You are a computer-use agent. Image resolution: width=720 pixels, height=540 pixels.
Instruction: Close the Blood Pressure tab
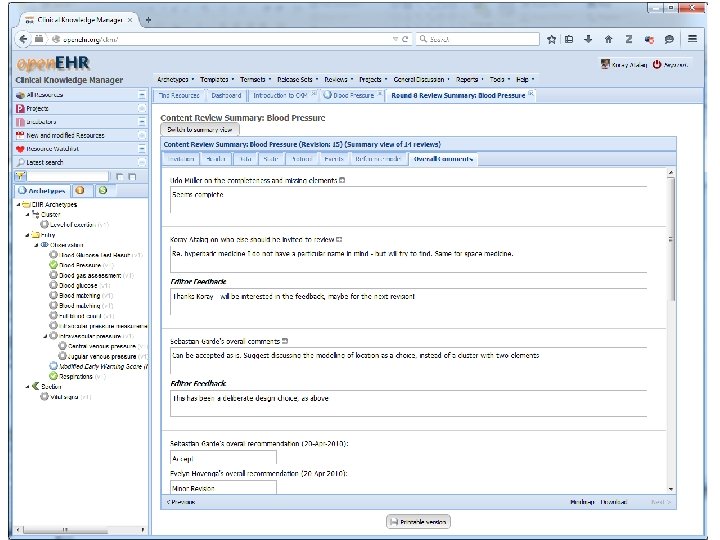(x=380, y=94)
